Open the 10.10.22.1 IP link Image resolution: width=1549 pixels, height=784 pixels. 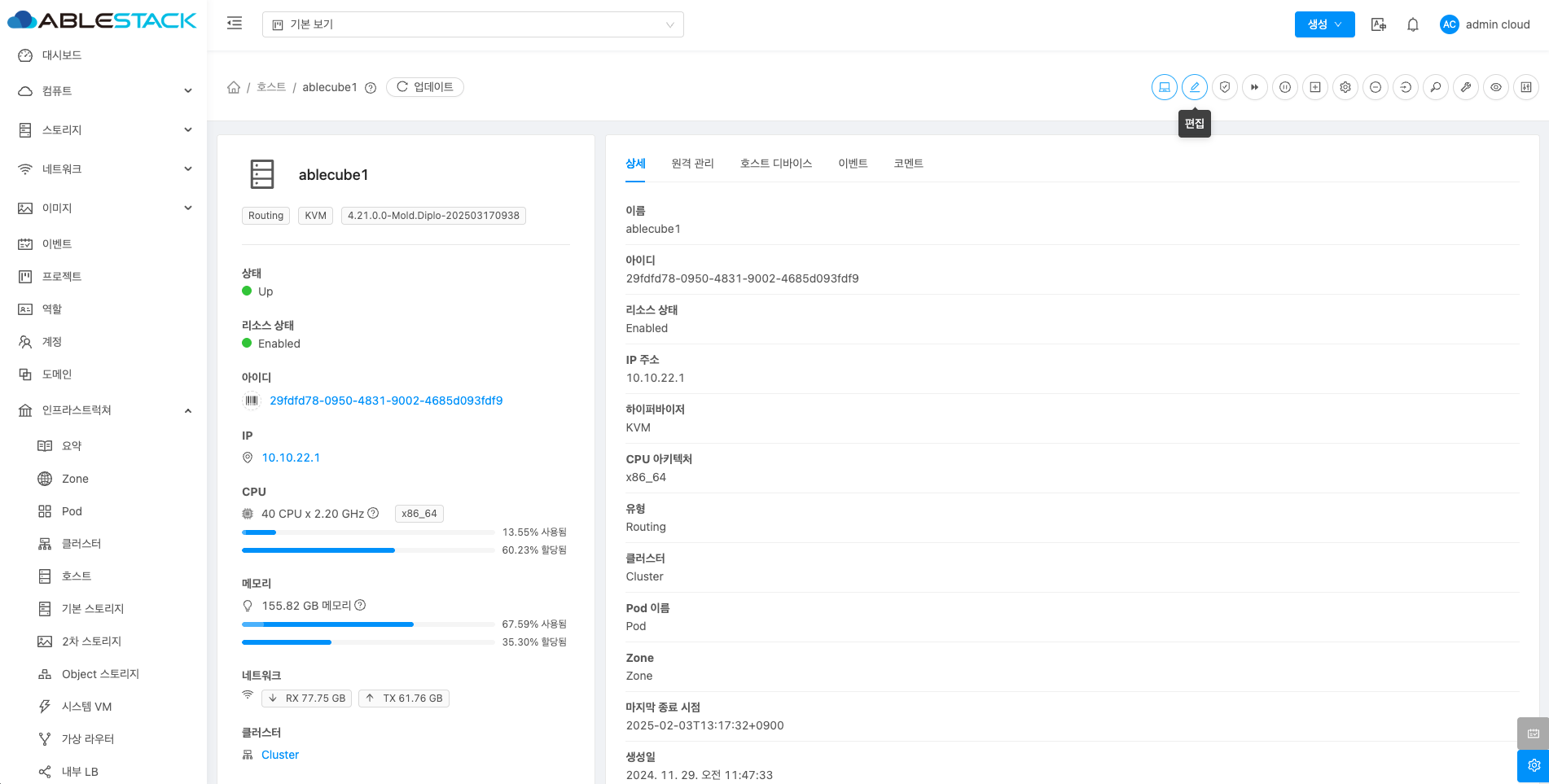291,458
